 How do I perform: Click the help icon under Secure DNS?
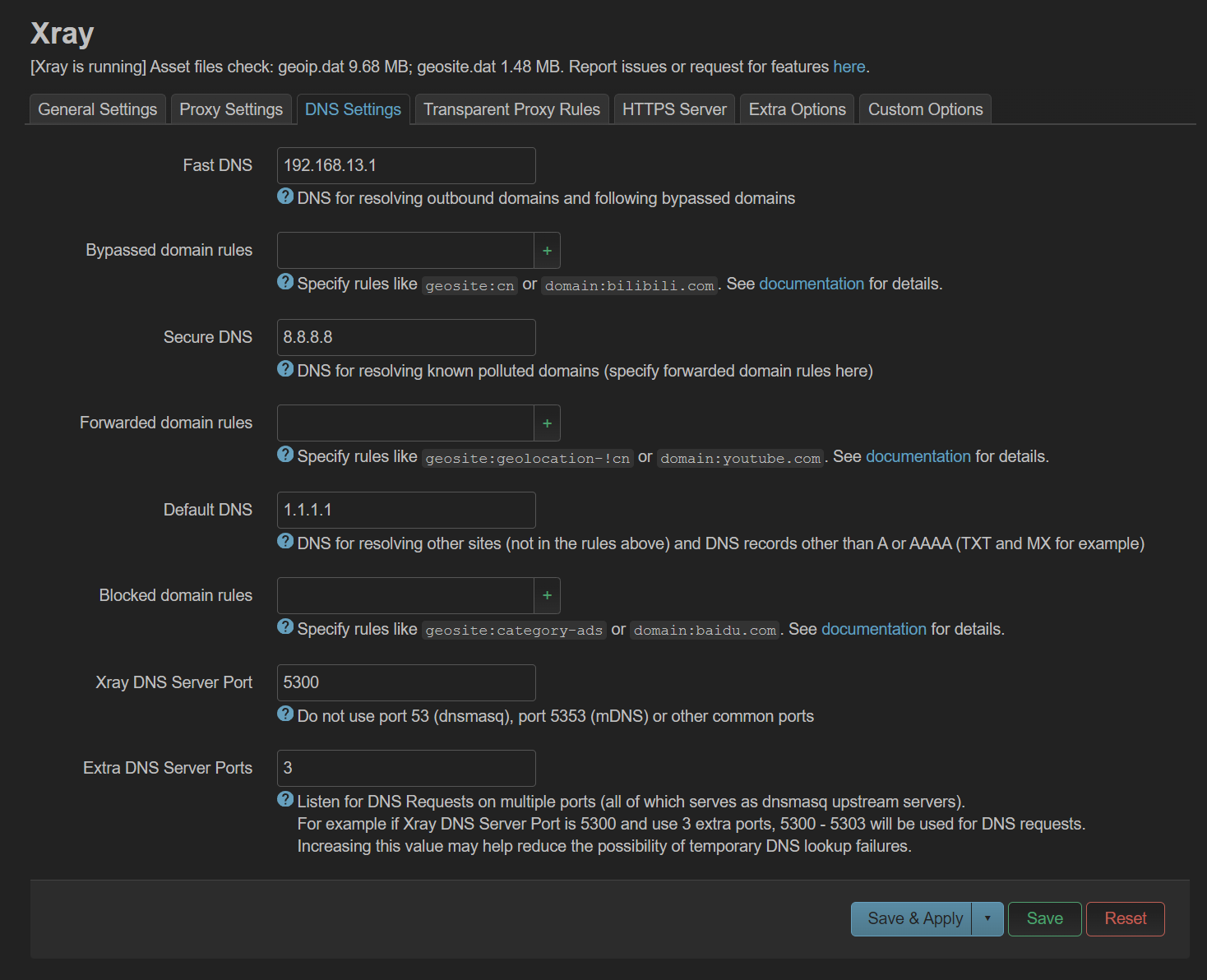285,368
